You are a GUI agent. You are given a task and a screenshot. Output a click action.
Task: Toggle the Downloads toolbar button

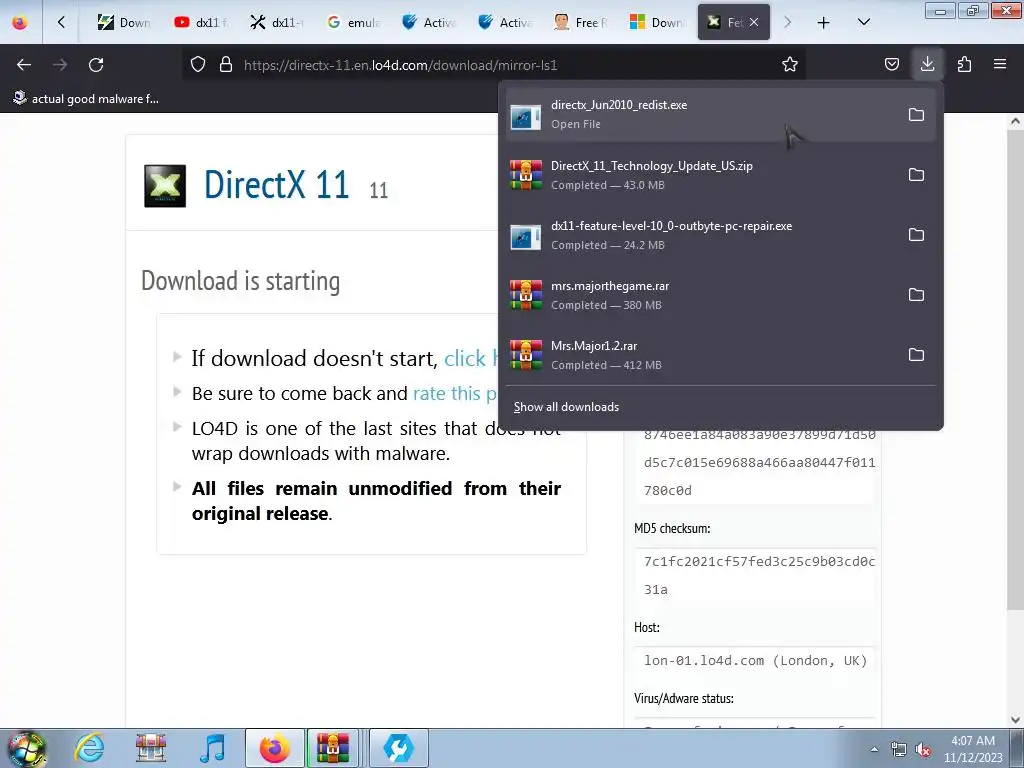(927, 64)
